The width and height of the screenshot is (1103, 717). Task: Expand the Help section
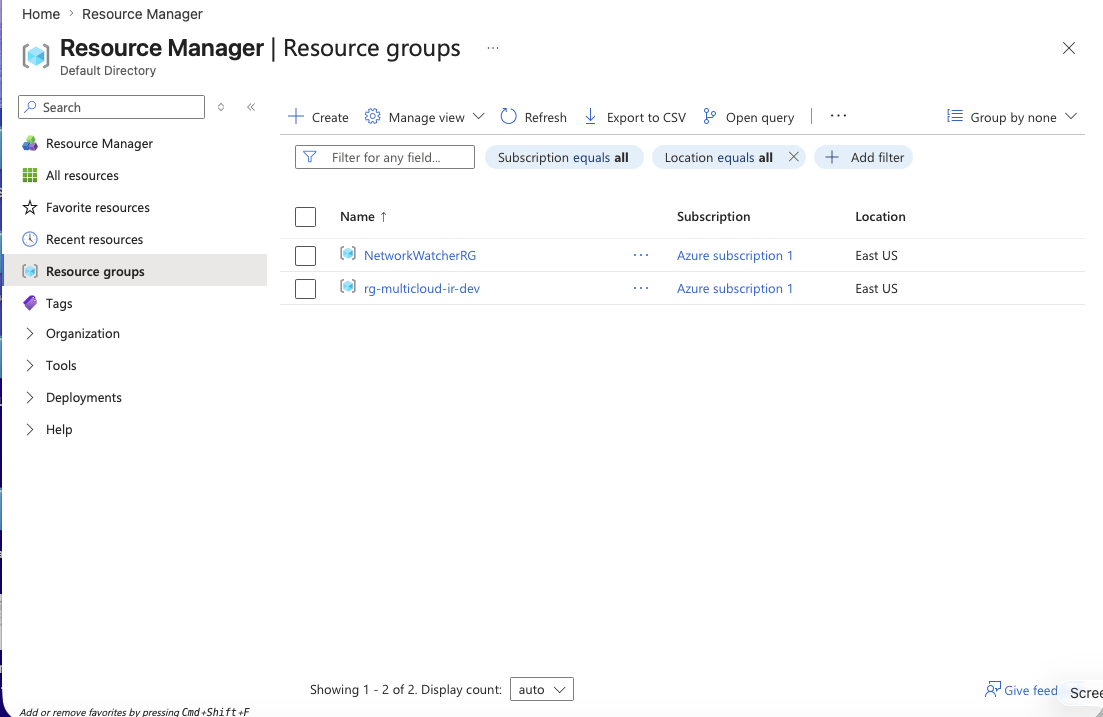[30, 429]
